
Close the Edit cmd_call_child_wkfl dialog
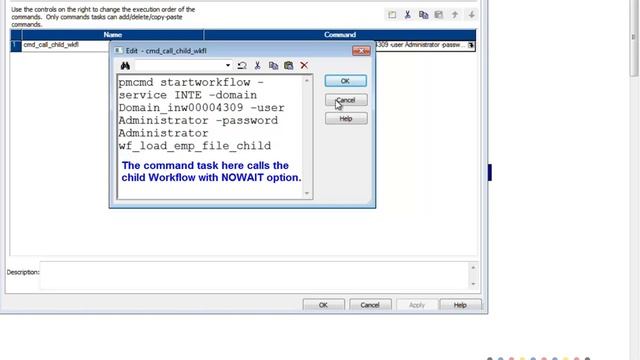[x=361, y=51]
